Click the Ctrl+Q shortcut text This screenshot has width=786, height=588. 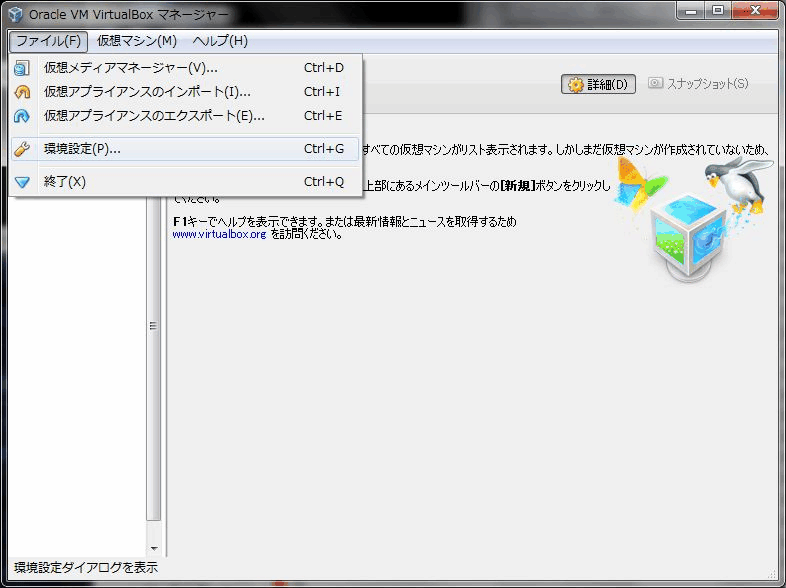tap(324, 182)
